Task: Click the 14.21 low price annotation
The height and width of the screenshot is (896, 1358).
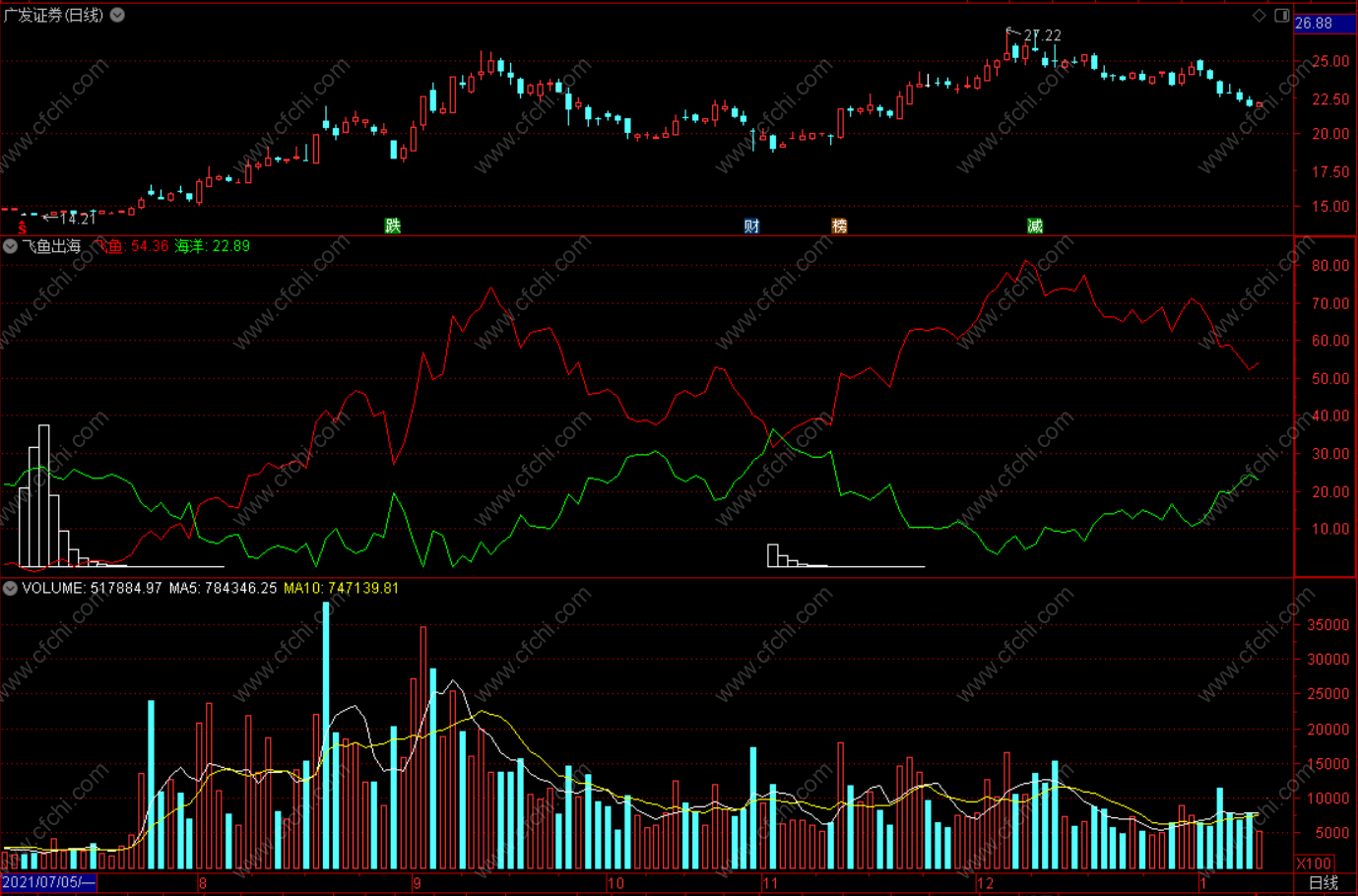Action: [x=78, y=219]
